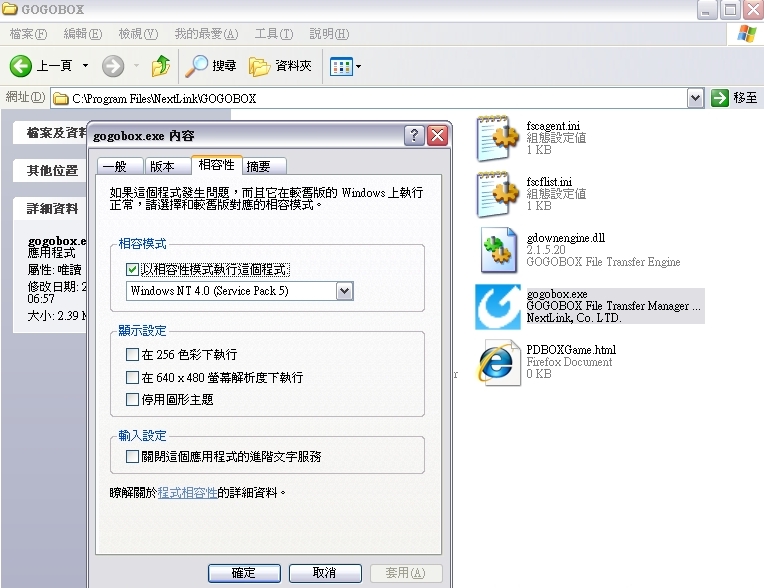Open the 工具(T) menu
Image resolution: width=764 pixels, height=588 pixels.
coord(274,34)
